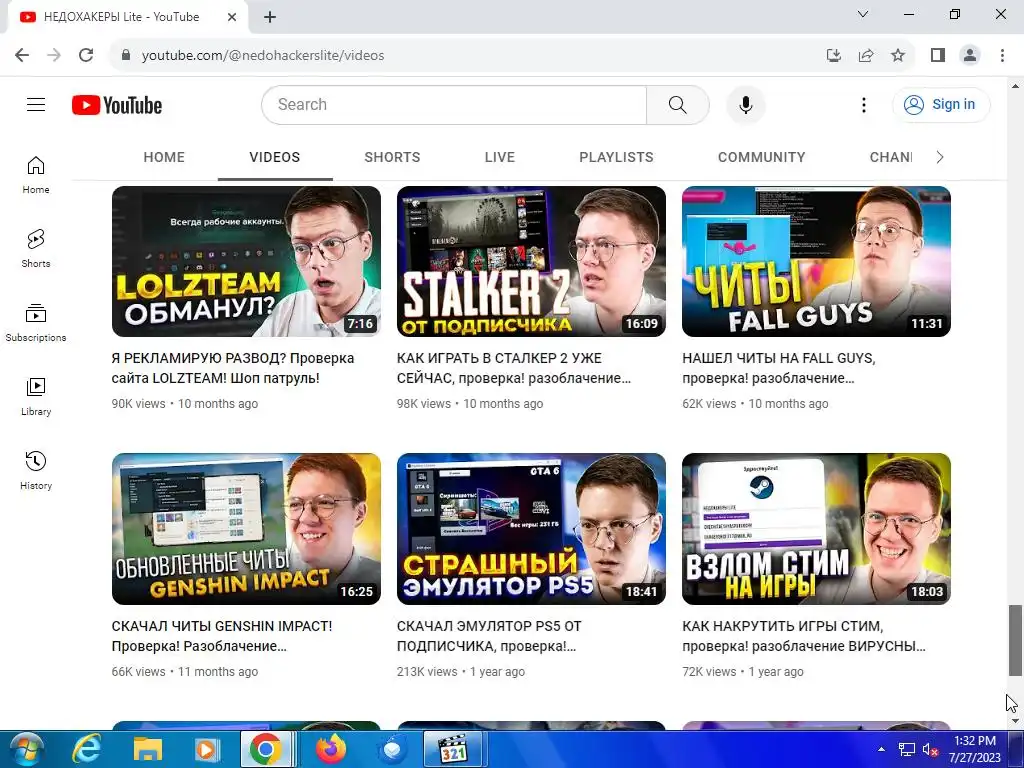Reload the page
The image size is (1024, 768).
[x=86, y=55]
